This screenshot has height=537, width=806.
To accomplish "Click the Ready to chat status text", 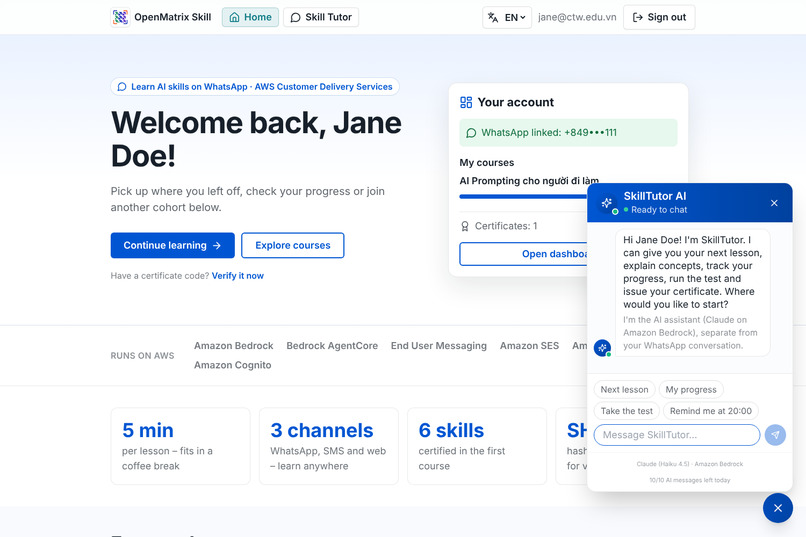I will 659,210.
